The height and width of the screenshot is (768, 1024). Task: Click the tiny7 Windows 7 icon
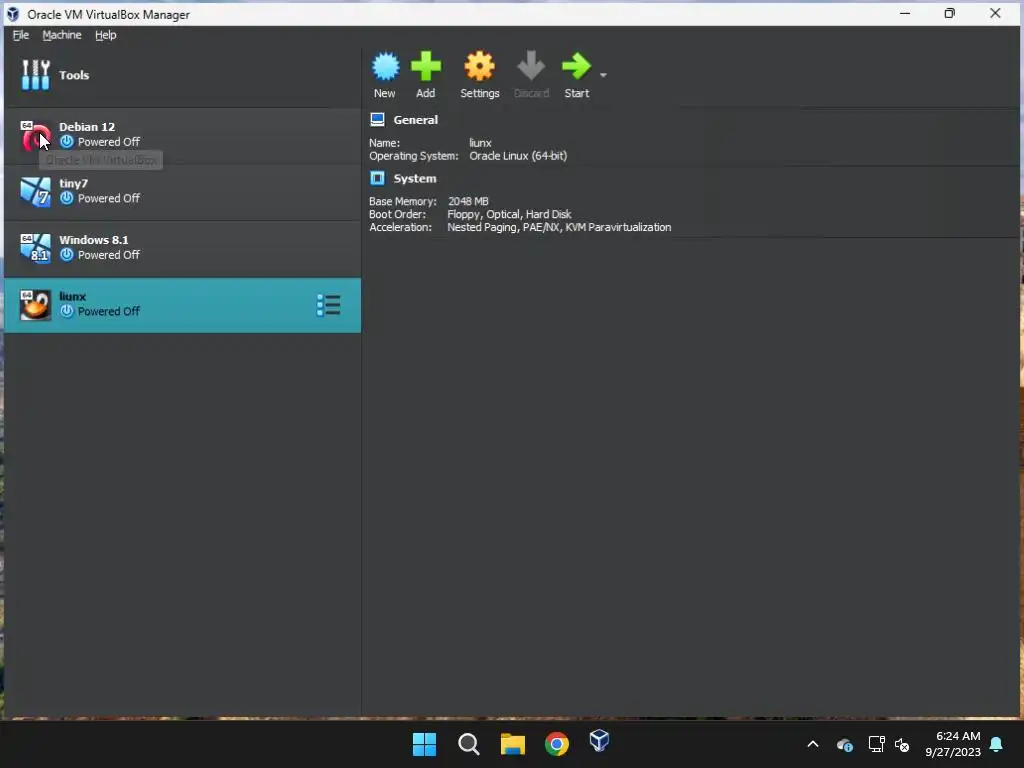35,192
